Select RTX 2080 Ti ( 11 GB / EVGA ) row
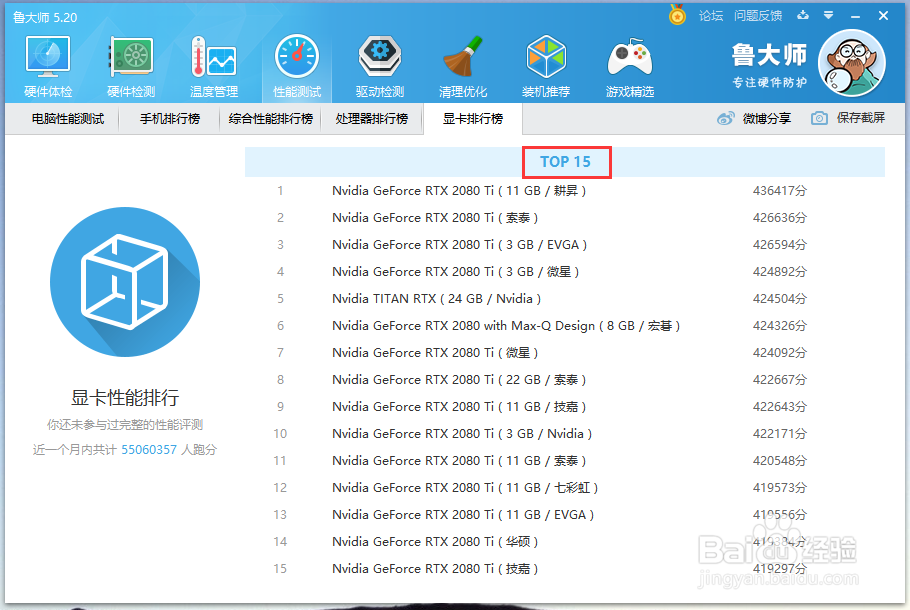The width and height of the screenshot is (910, 610). pyautogui.click(x=565, y=515)
